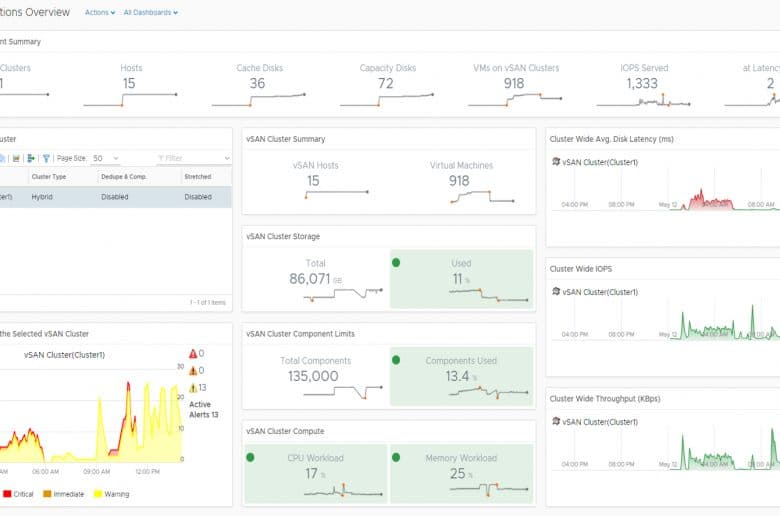Click the vSAN Cluster Compute widget title

click(285, 431)
